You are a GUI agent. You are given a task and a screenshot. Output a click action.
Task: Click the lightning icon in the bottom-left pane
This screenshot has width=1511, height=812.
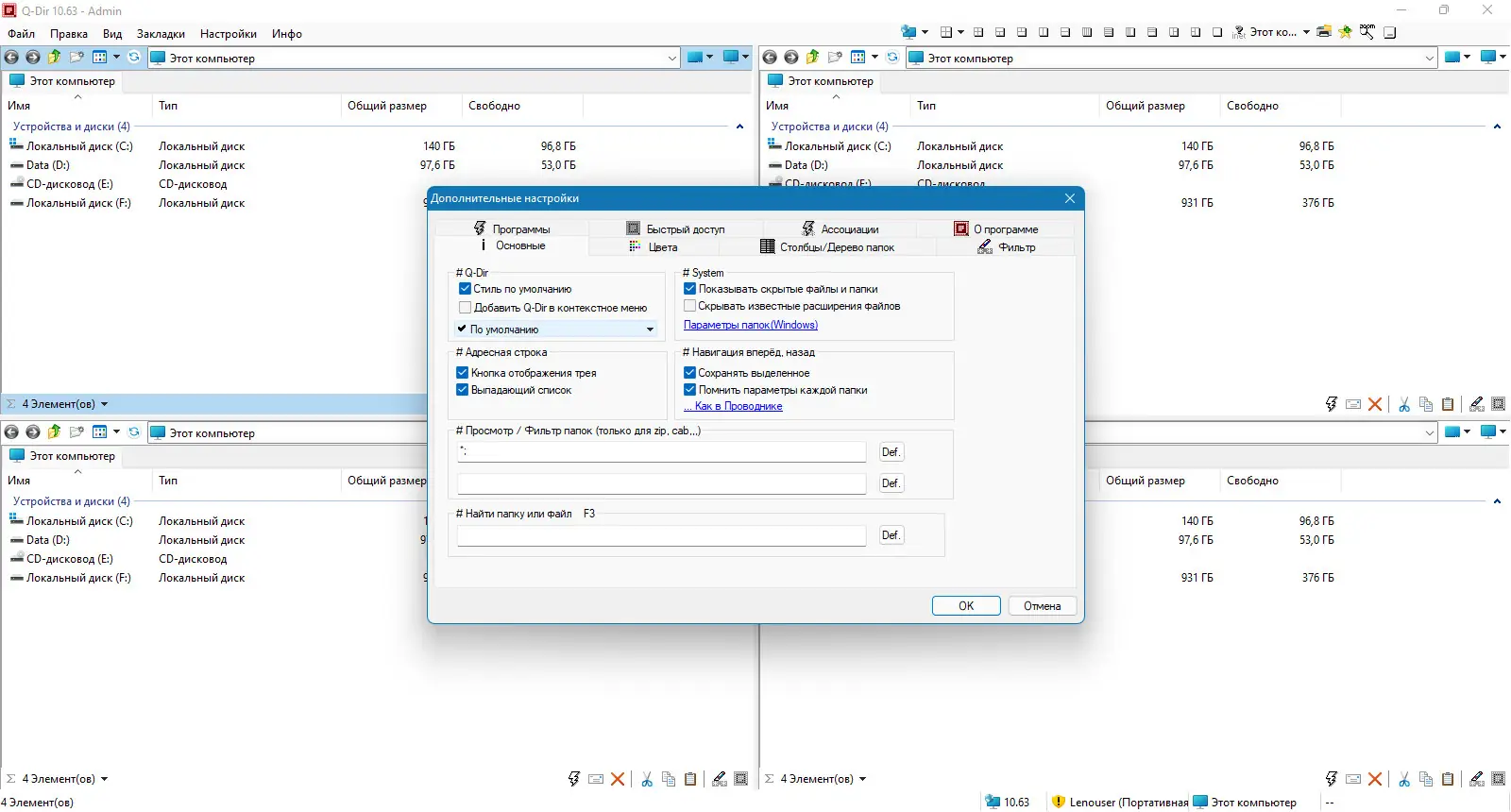[x=574, y=779]
